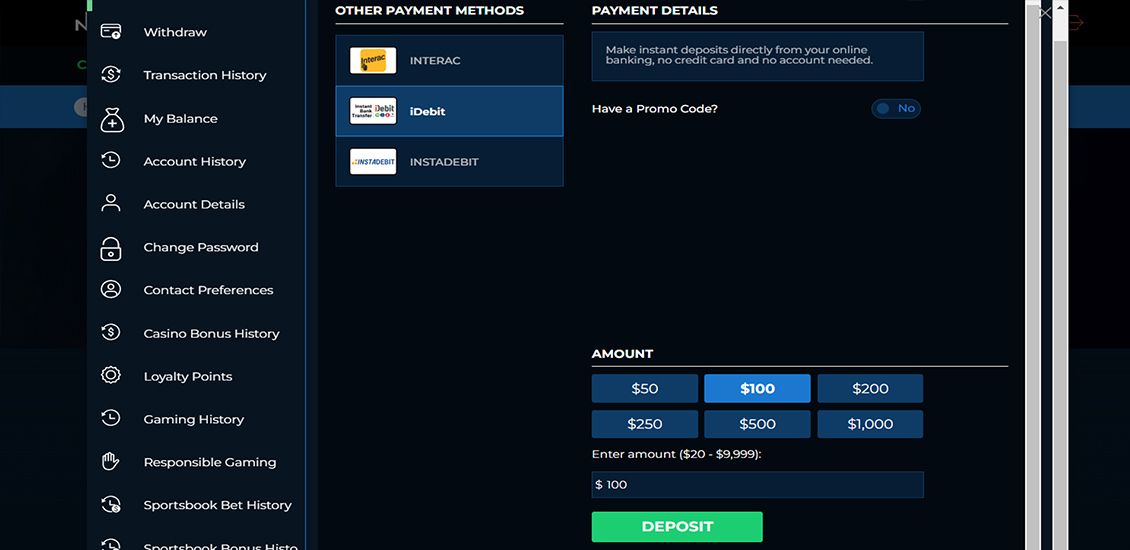Select INTERAC payment method

449,61
